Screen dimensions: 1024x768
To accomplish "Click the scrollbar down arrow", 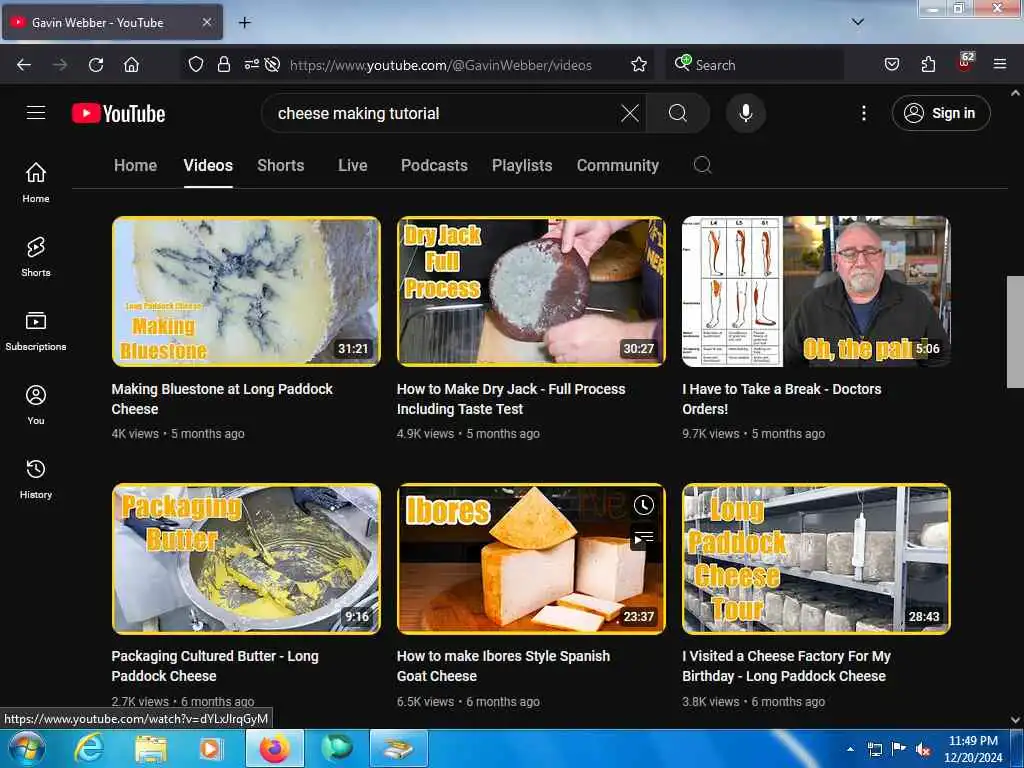I will click(1015, 720).
